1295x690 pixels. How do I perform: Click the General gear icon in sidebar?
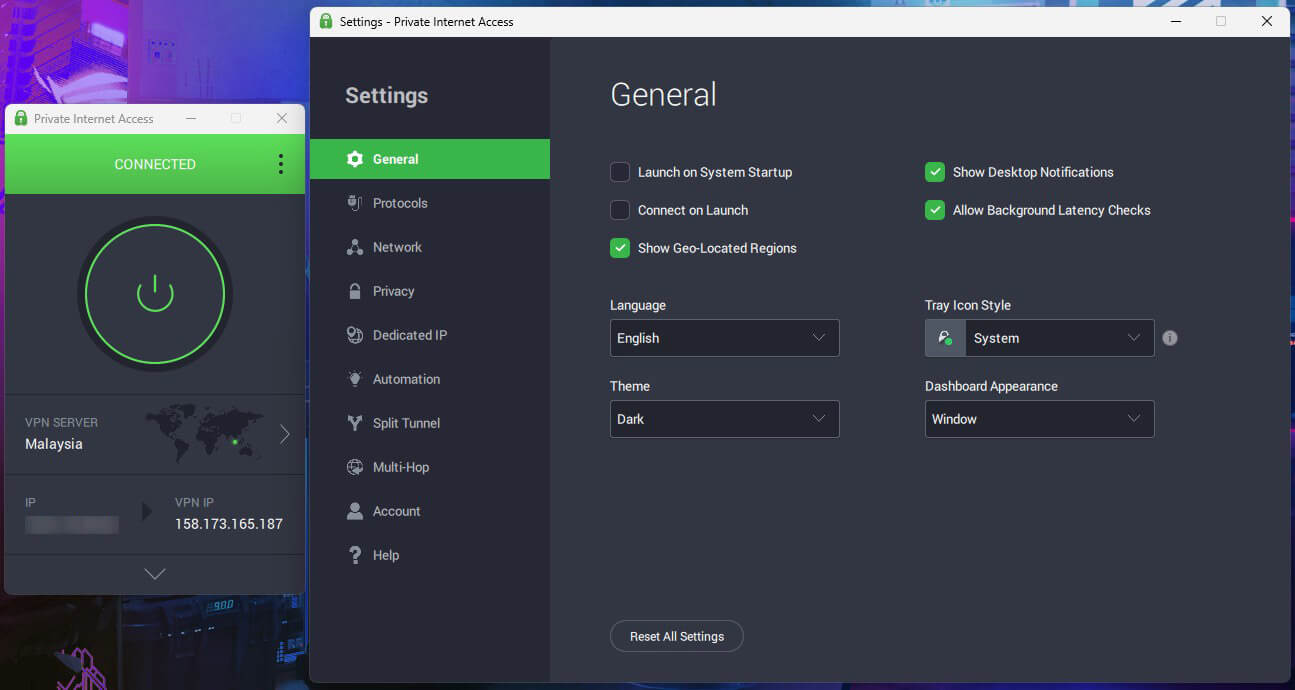pyautogui.click(x=355, y=159)
